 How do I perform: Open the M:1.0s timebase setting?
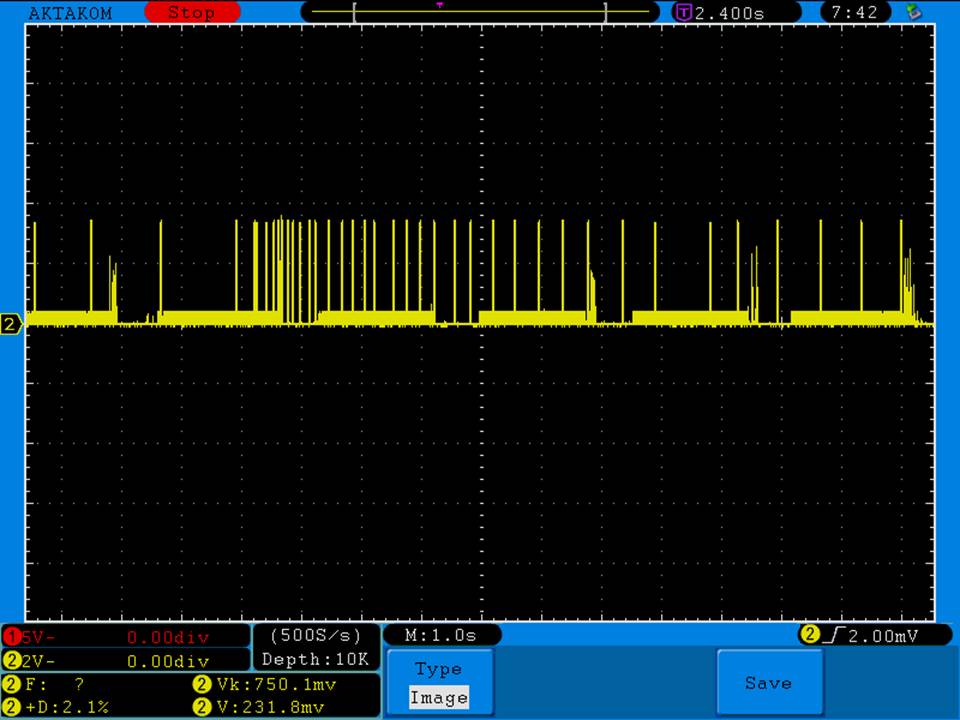click(x=442, y=635)
